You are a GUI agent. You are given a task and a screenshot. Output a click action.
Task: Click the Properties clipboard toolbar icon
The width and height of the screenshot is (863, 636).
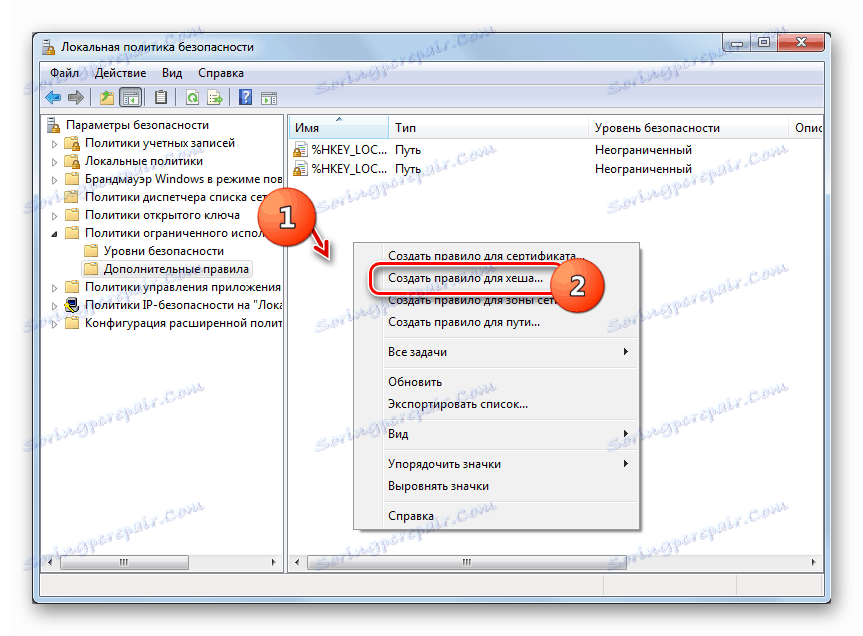tap(161, 98)
